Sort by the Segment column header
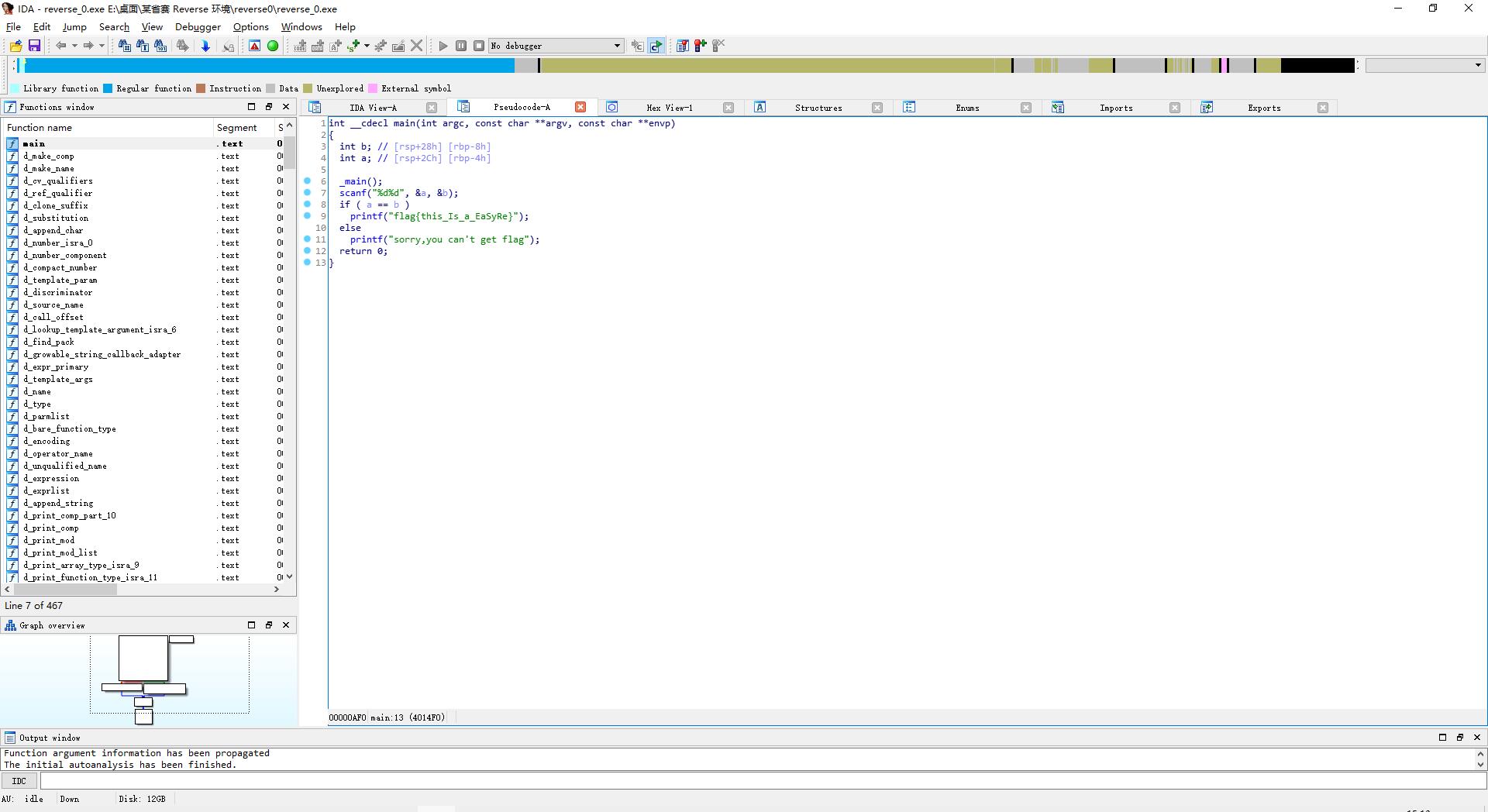This screenshot has width=1488, height=812. (243, 127)
